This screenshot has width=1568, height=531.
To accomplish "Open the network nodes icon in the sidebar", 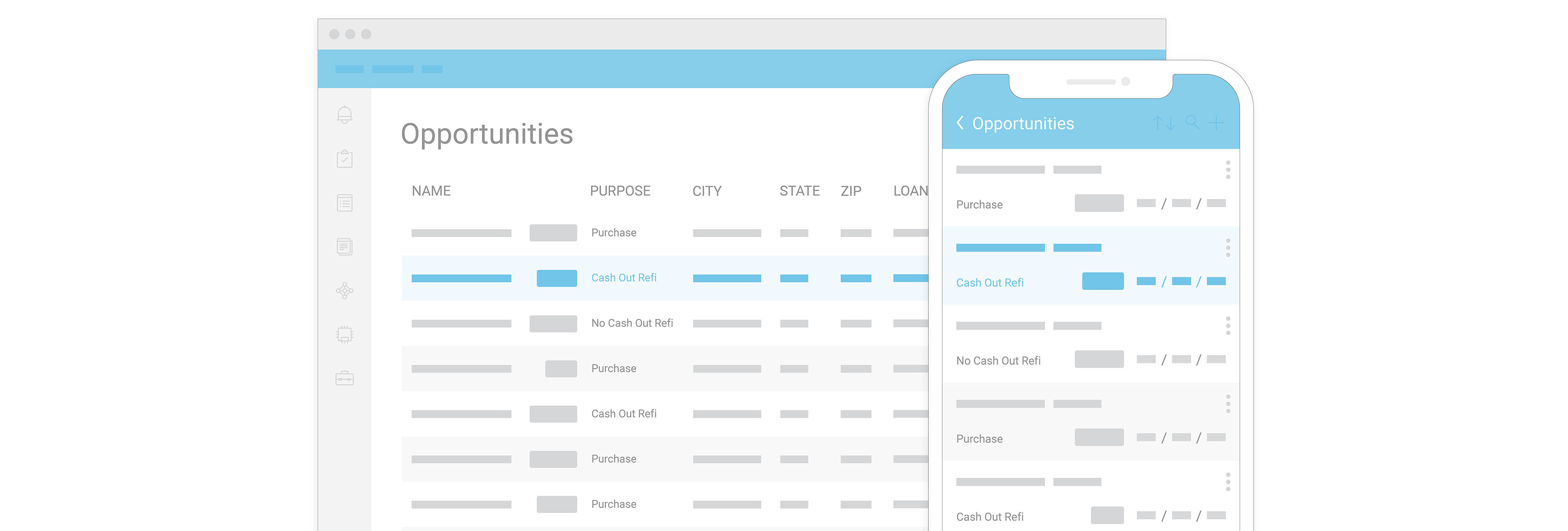I will 345,290.
